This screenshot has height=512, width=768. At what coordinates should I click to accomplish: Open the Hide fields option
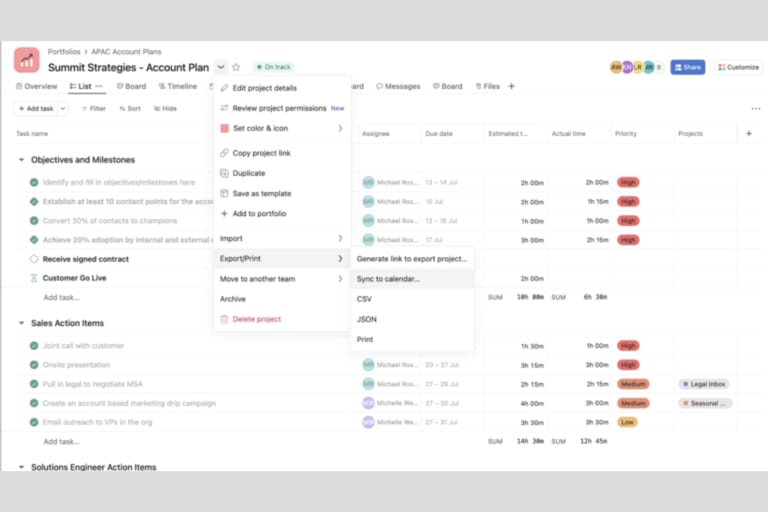(x=165, y=108)
